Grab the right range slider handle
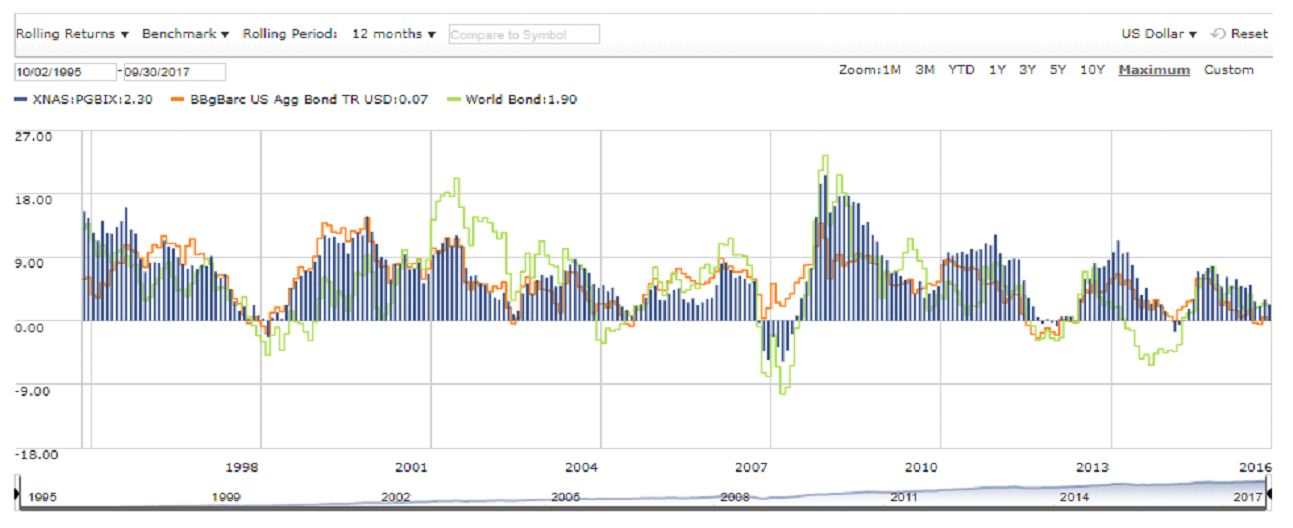This screenshot has height=528, width=1293. 1268,494
